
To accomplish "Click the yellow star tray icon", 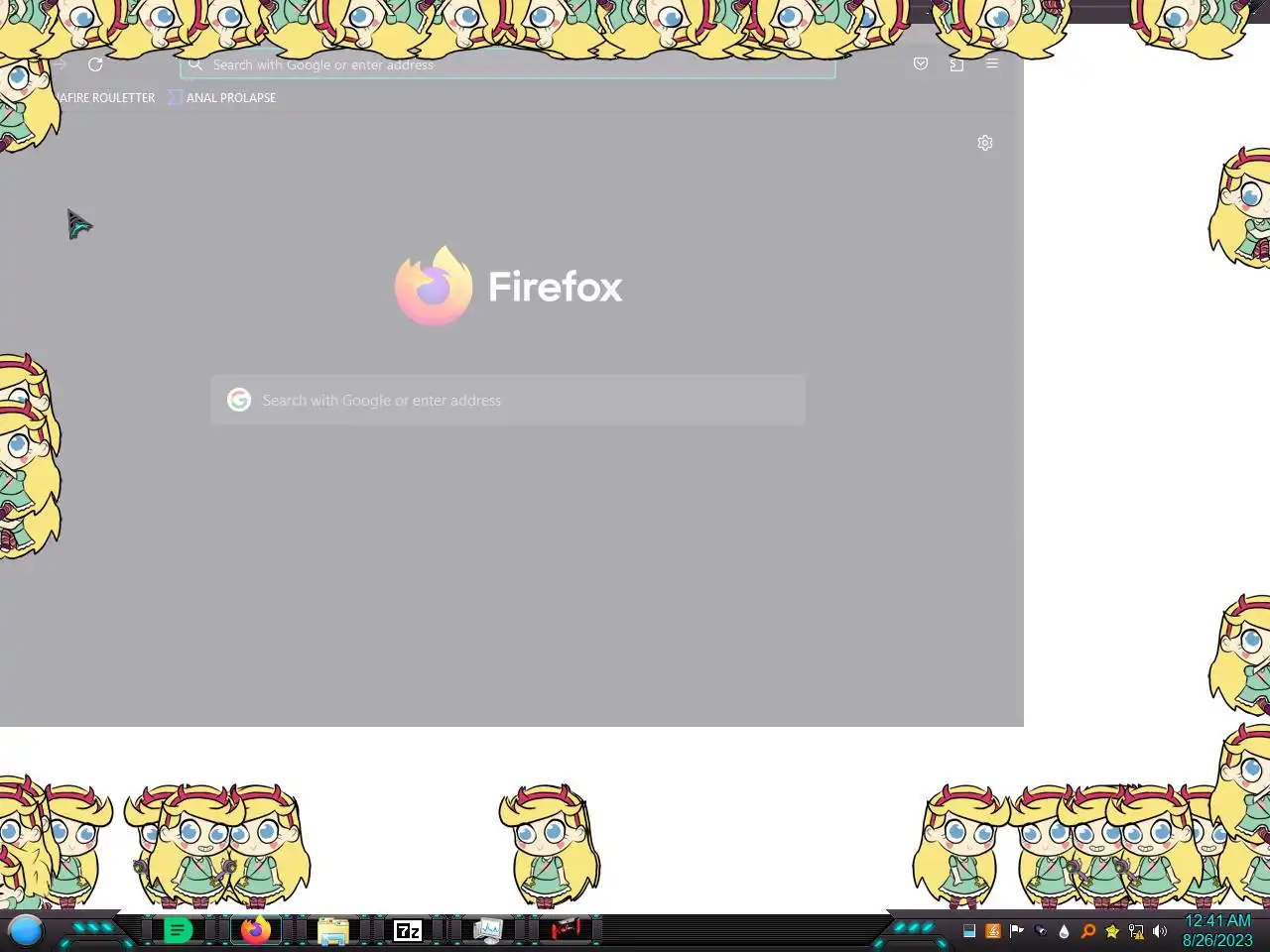I will (1112, 931).
